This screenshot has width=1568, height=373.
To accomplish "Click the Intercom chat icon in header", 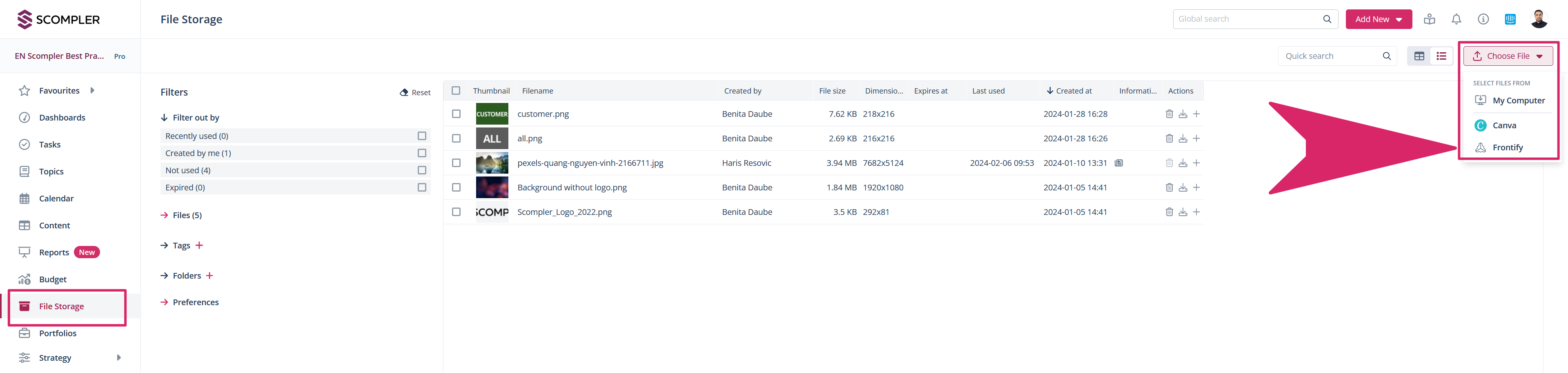I will coord(1510,20).
